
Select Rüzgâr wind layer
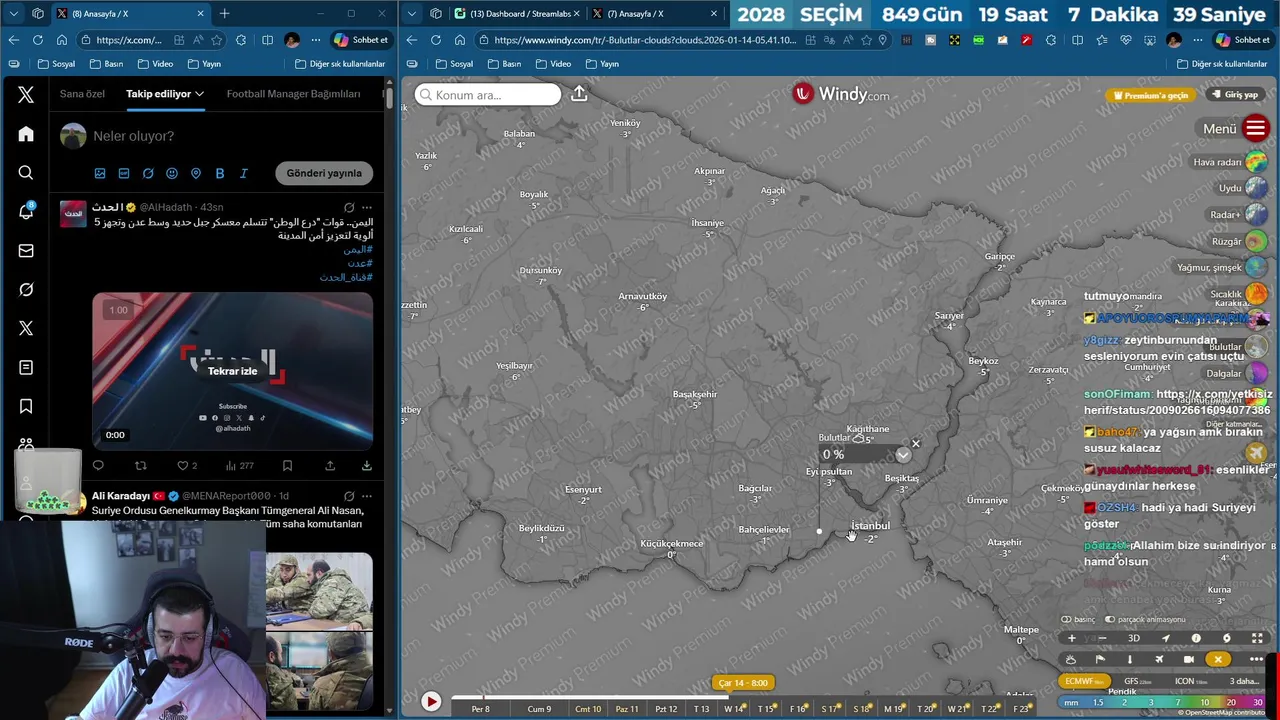(1239, 241)
